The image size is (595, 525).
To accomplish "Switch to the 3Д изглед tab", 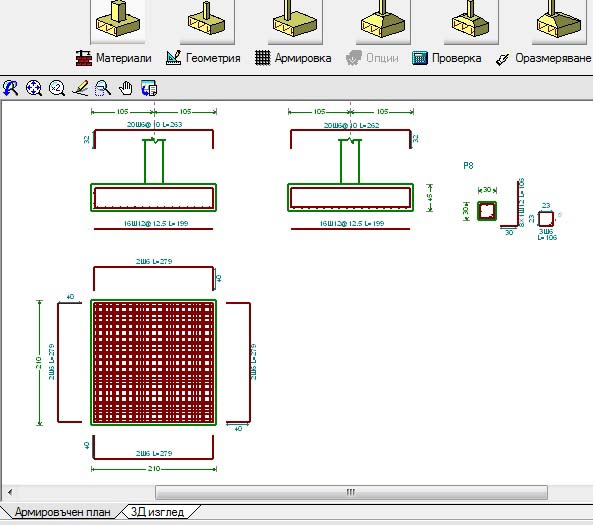I will [x=157, y=512].
